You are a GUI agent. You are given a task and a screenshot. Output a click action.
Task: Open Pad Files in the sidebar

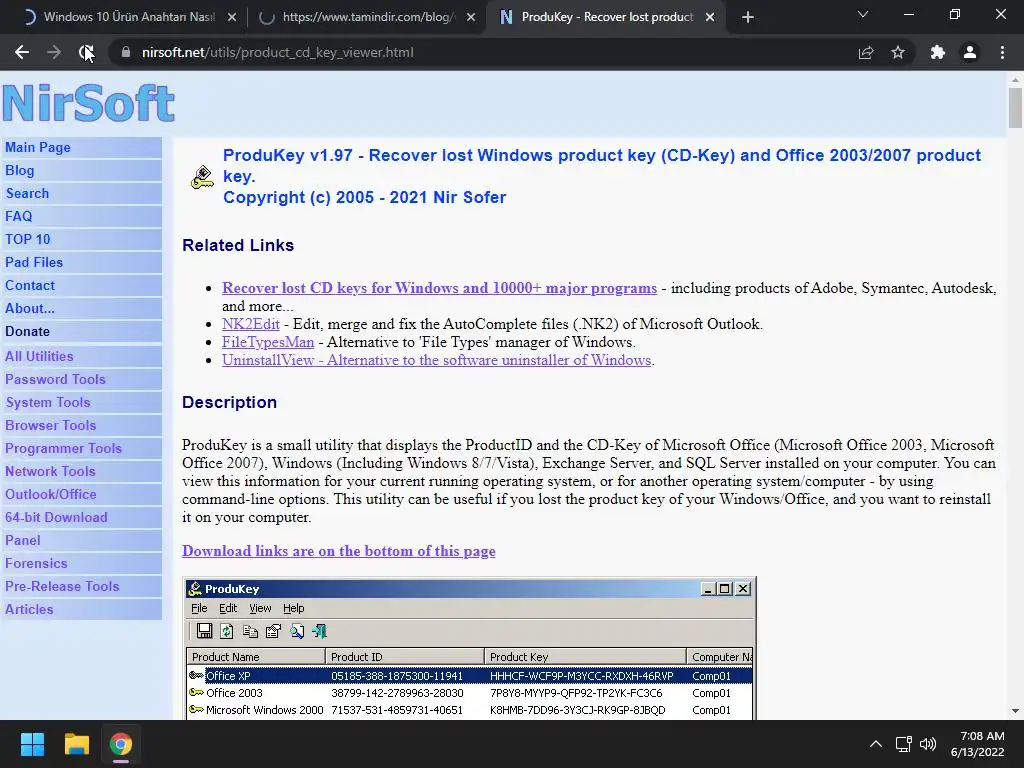pyautogui.click(x=82, y=263)
